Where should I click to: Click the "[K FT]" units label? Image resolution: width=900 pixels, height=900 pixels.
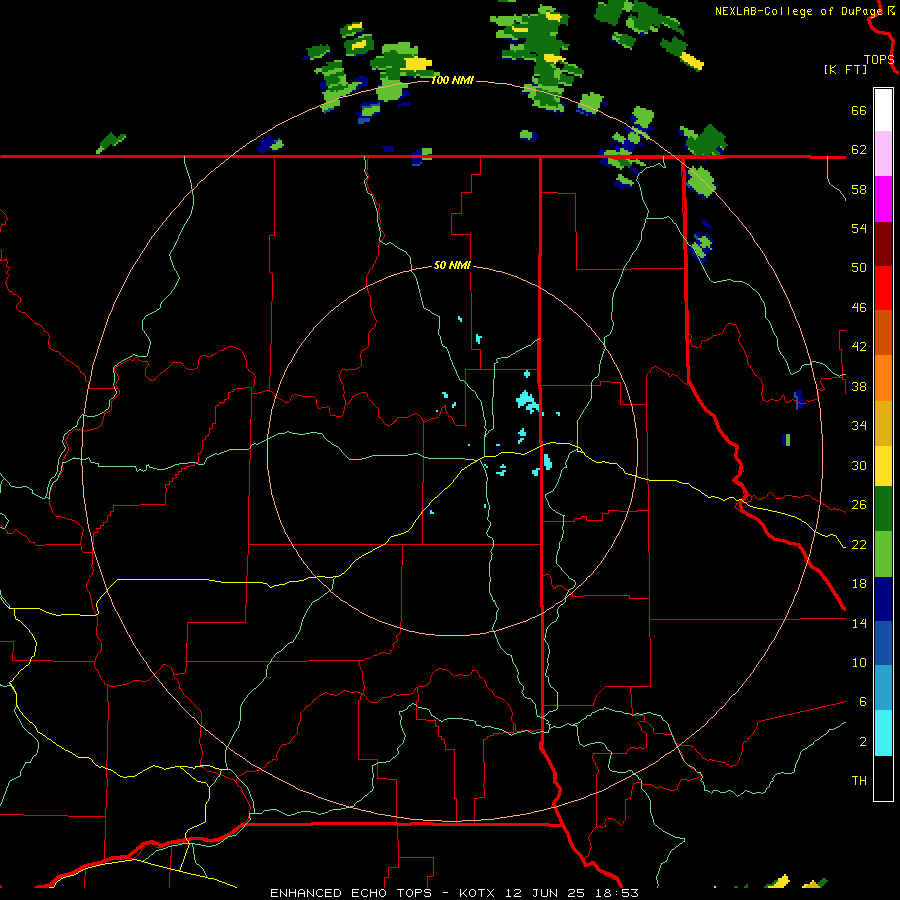click(x=845, y=69)
